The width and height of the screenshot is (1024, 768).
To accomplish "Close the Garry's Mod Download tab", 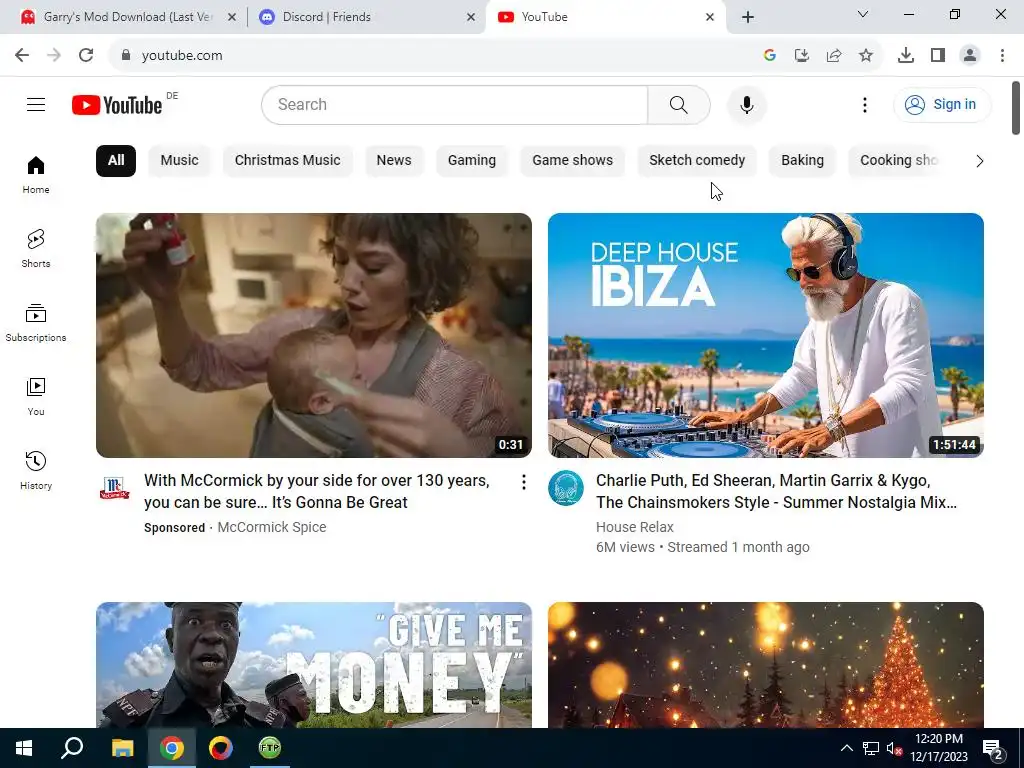I will pos(231,18).
